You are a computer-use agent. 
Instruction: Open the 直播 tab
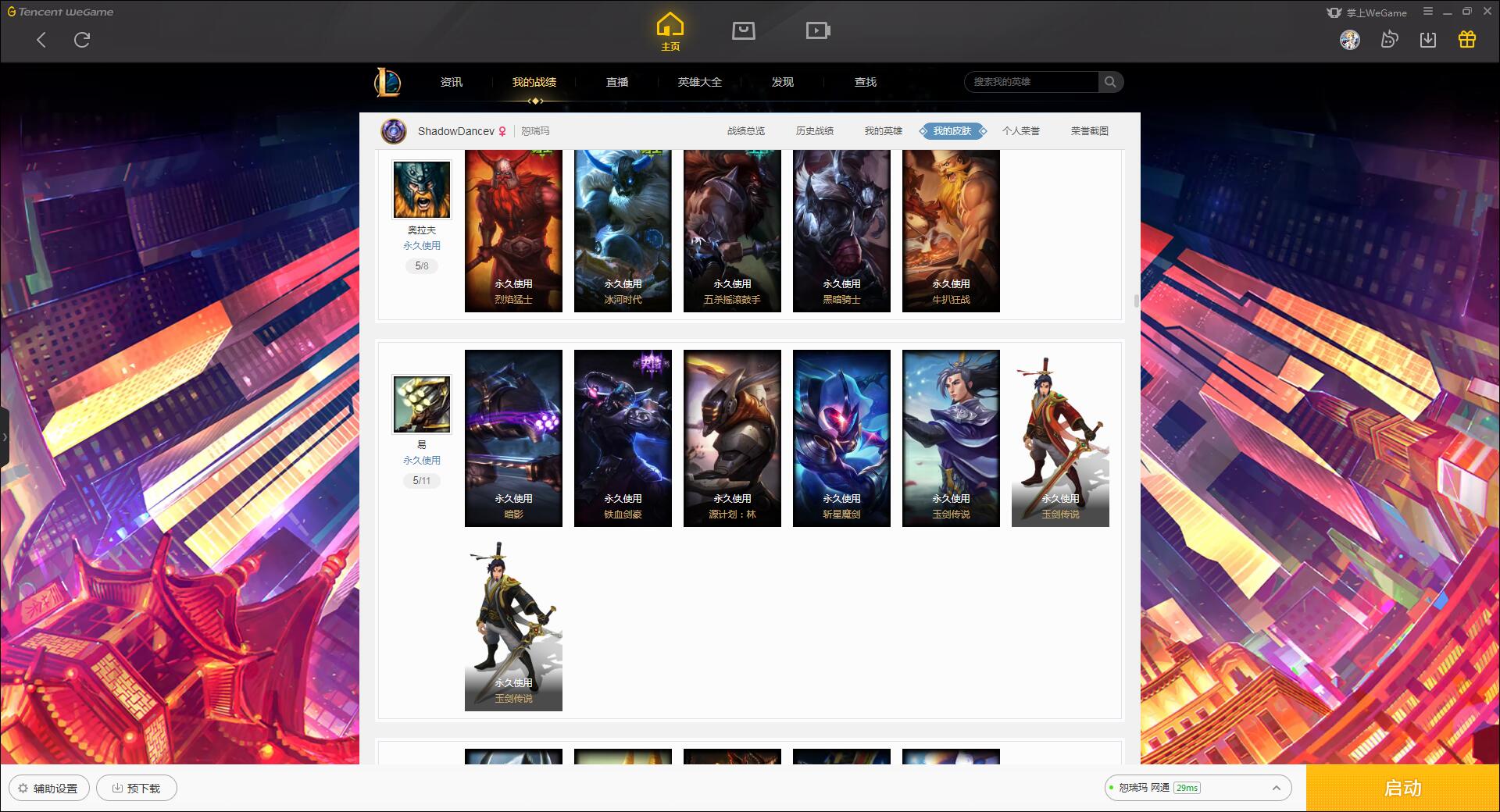pos(617,82)
